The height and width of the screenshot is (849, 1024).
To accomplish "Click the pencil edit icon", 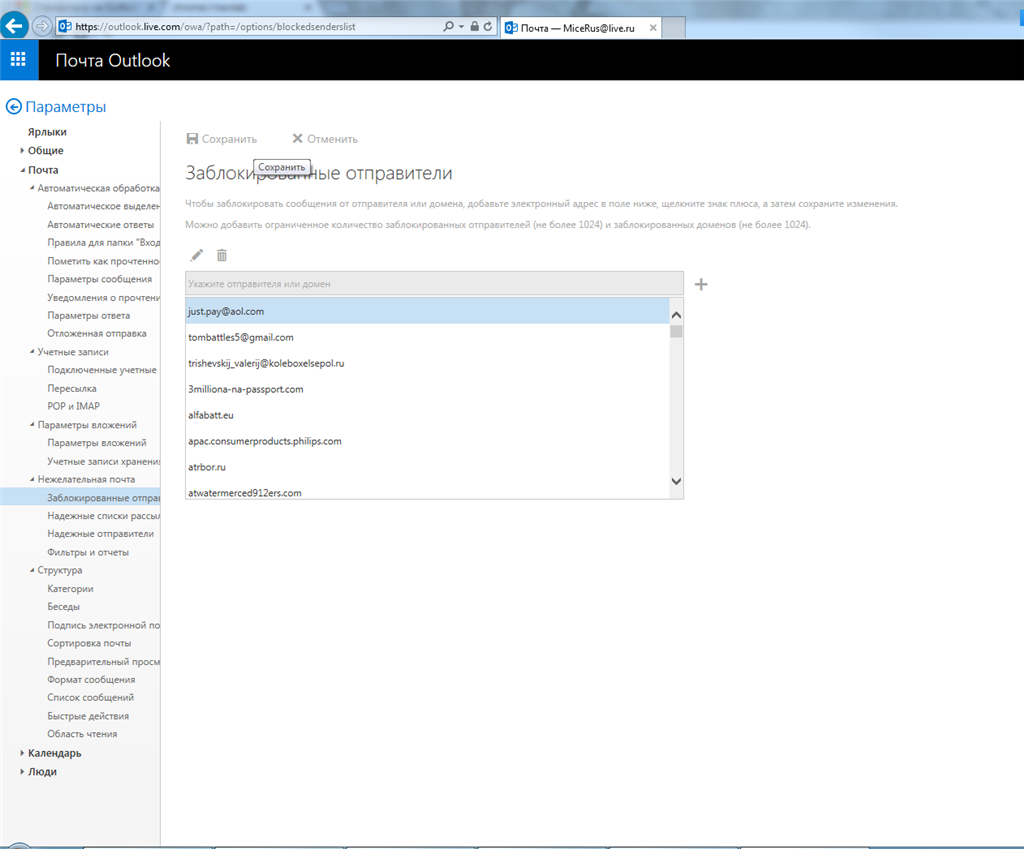I will click(x=197, y=255).
